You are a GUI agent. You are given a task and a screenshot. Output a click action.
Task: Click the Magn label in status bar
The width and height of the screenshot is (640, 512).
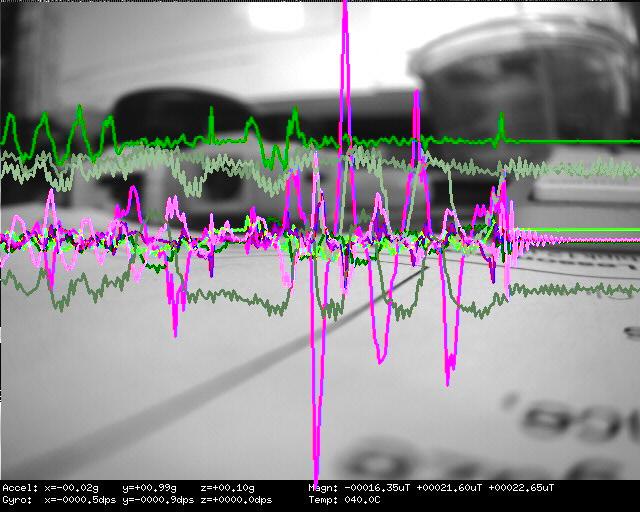[x=324, y=487]
